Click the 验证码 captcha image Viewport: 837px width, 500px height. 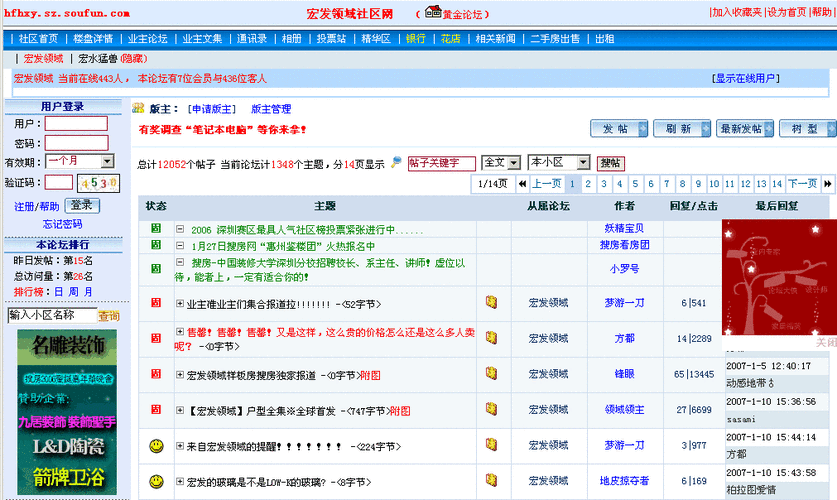98,183
